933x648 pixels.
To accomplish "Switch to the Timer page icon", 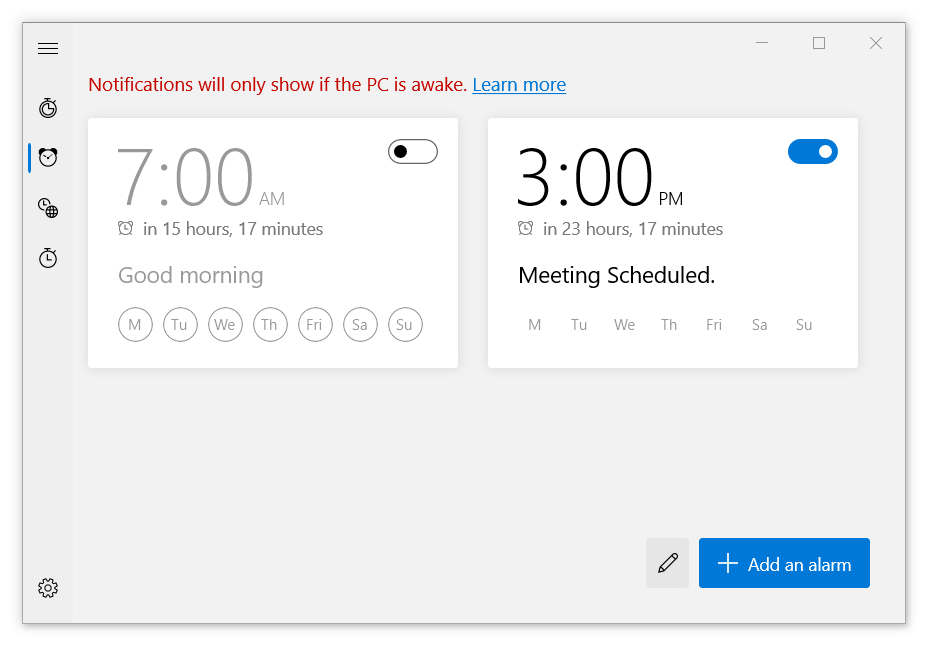I will [48, 108].
